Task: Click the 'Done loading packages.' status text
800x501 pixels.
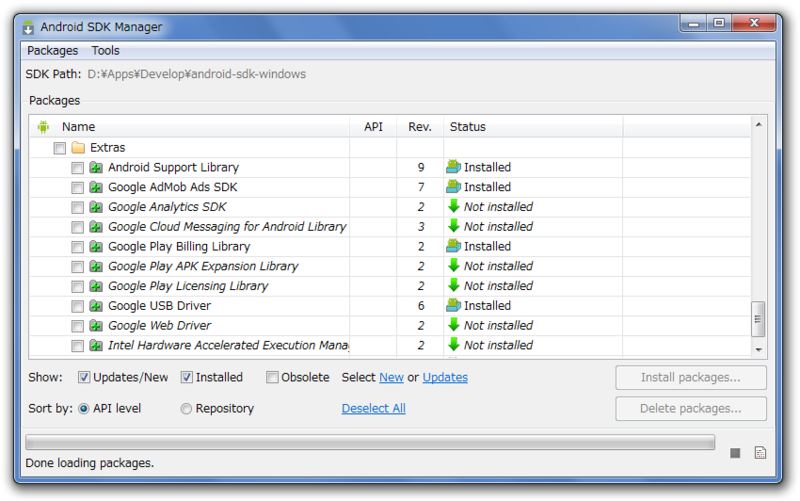Action: 90,463
